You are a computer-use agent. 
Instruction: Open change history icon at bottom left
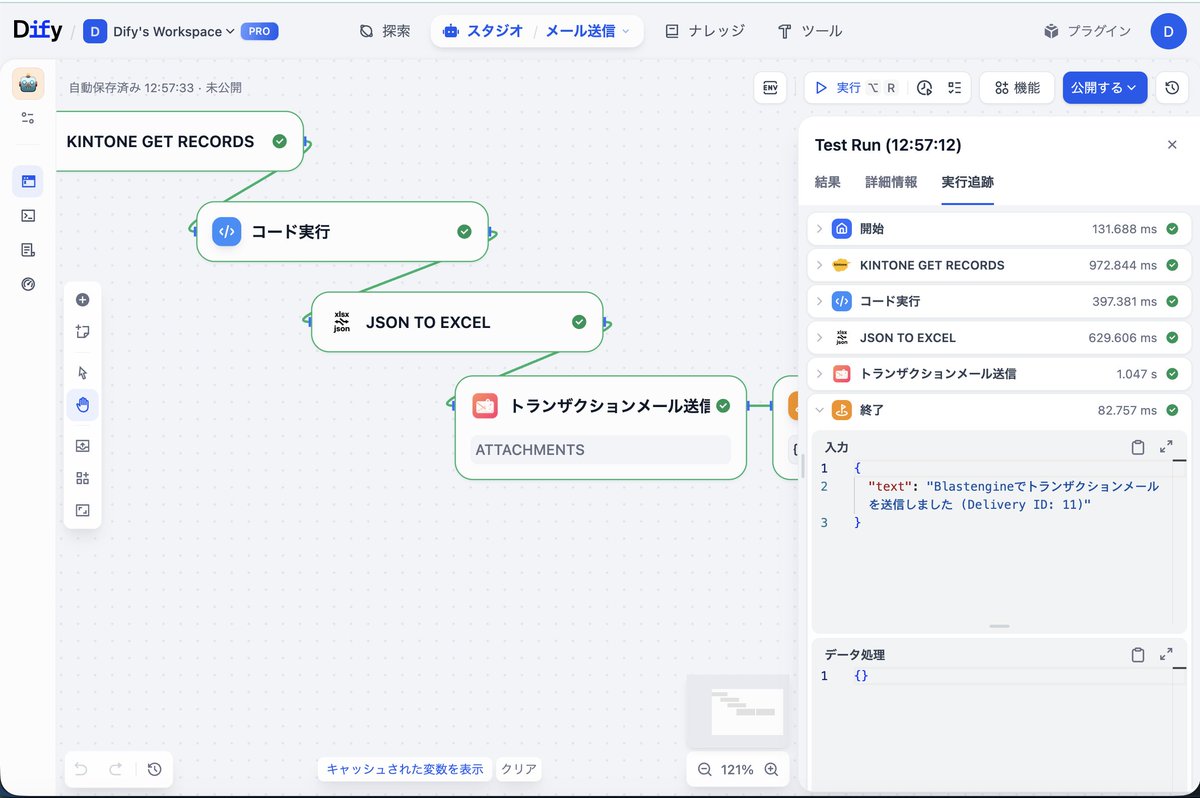coord(154,769)
